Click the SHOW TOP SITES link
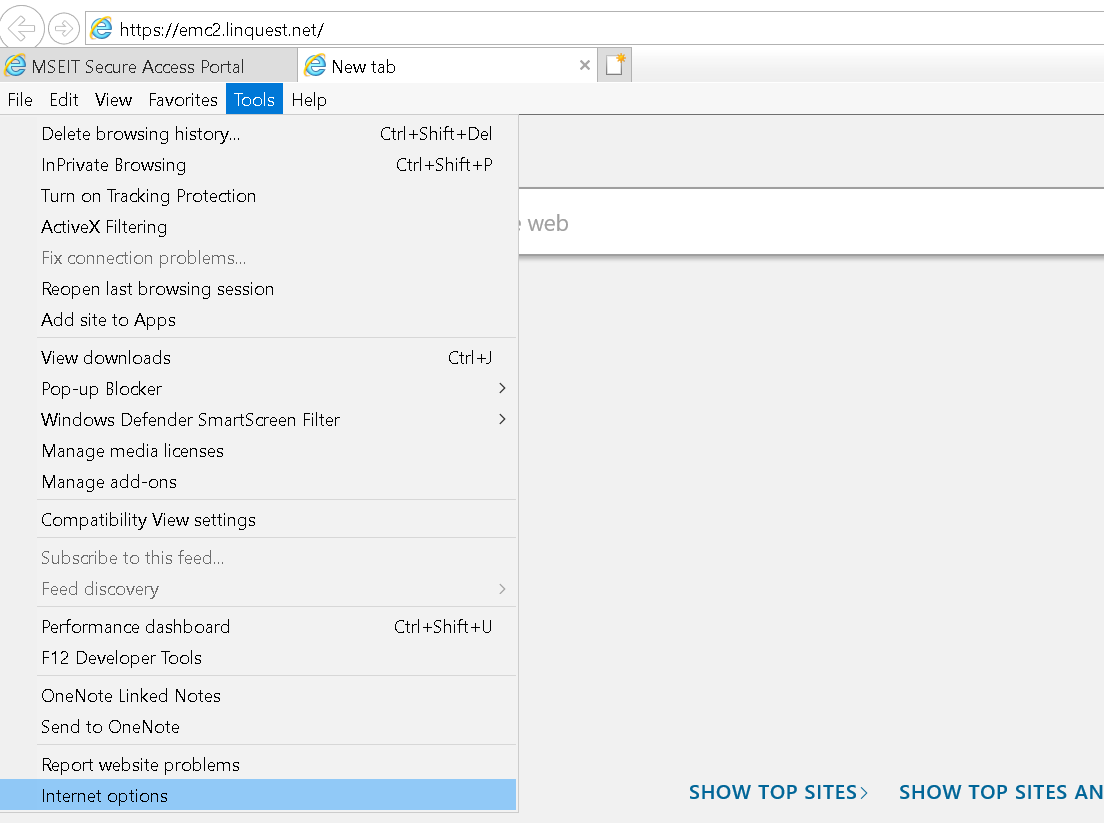1104x823 pixels. pos(778,792)
